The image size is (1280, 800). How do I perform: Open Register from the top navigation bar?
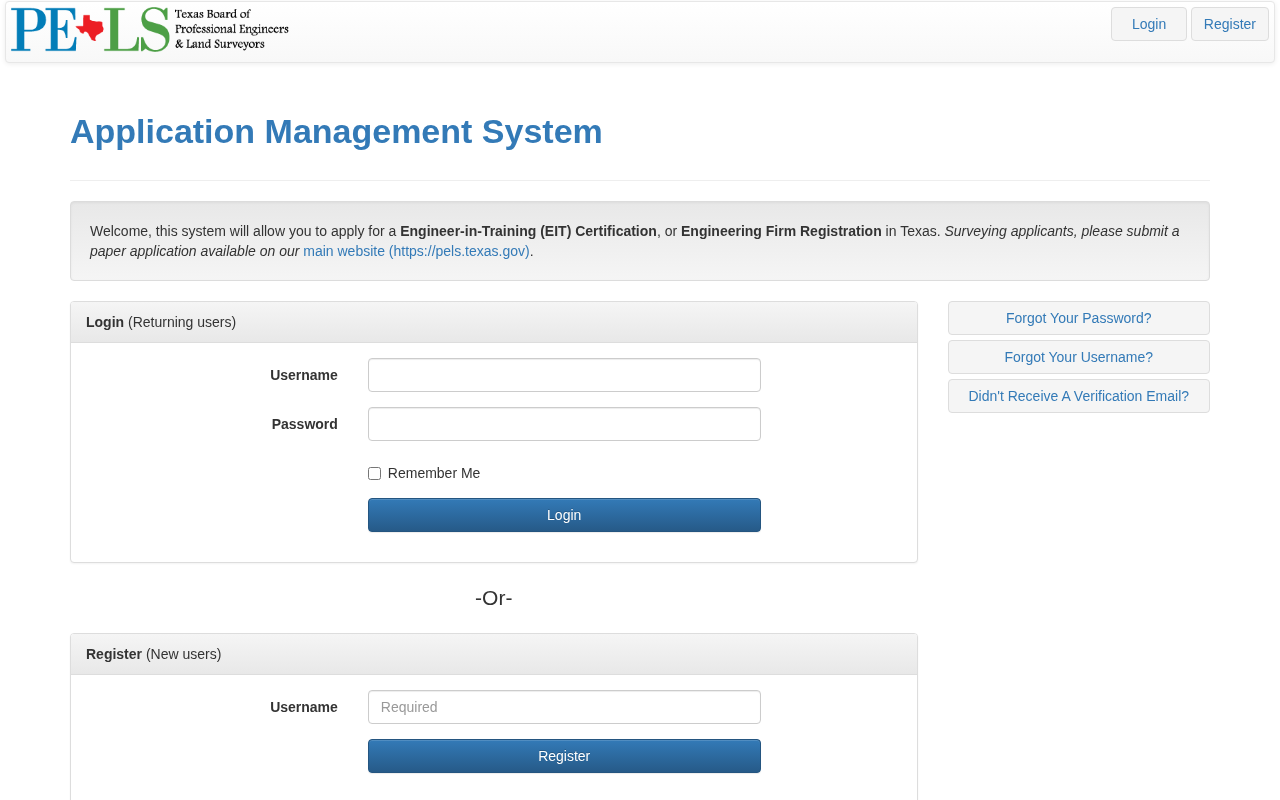pyautogui.click(x=1229, y=24)
